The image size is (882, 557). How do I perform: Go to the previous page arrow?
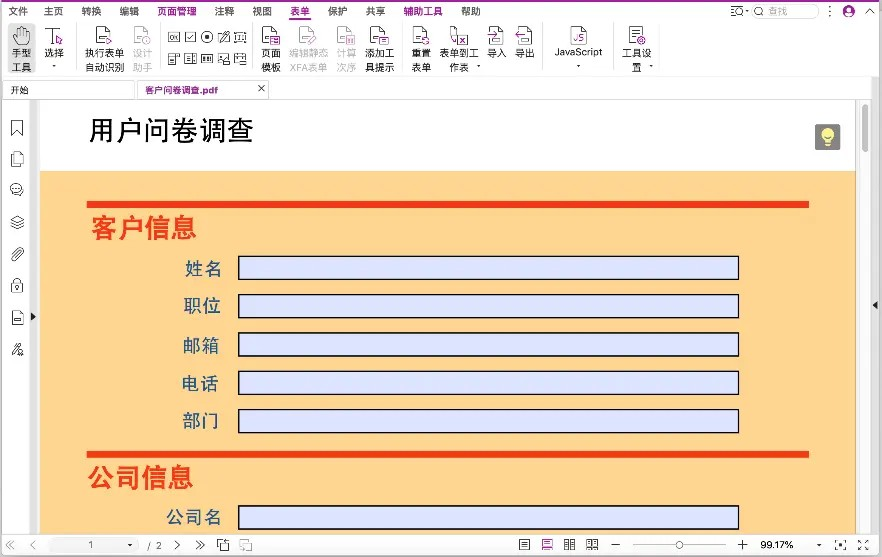click(x=33, y=545)
